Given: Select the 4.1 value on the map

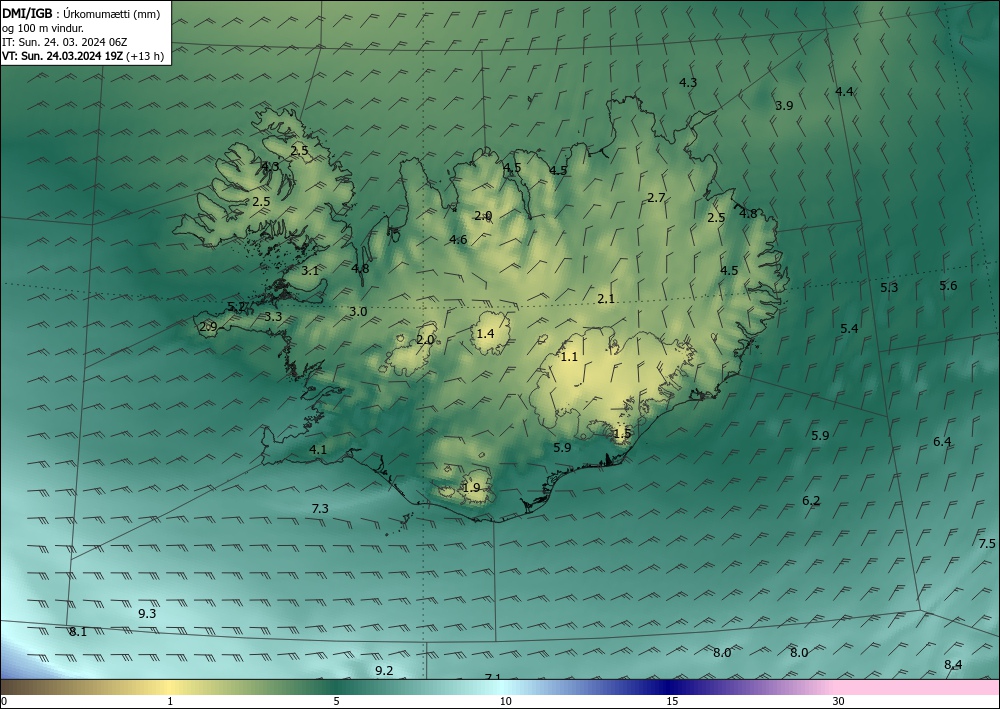Looking at the screenshot, I should point(318,450).
